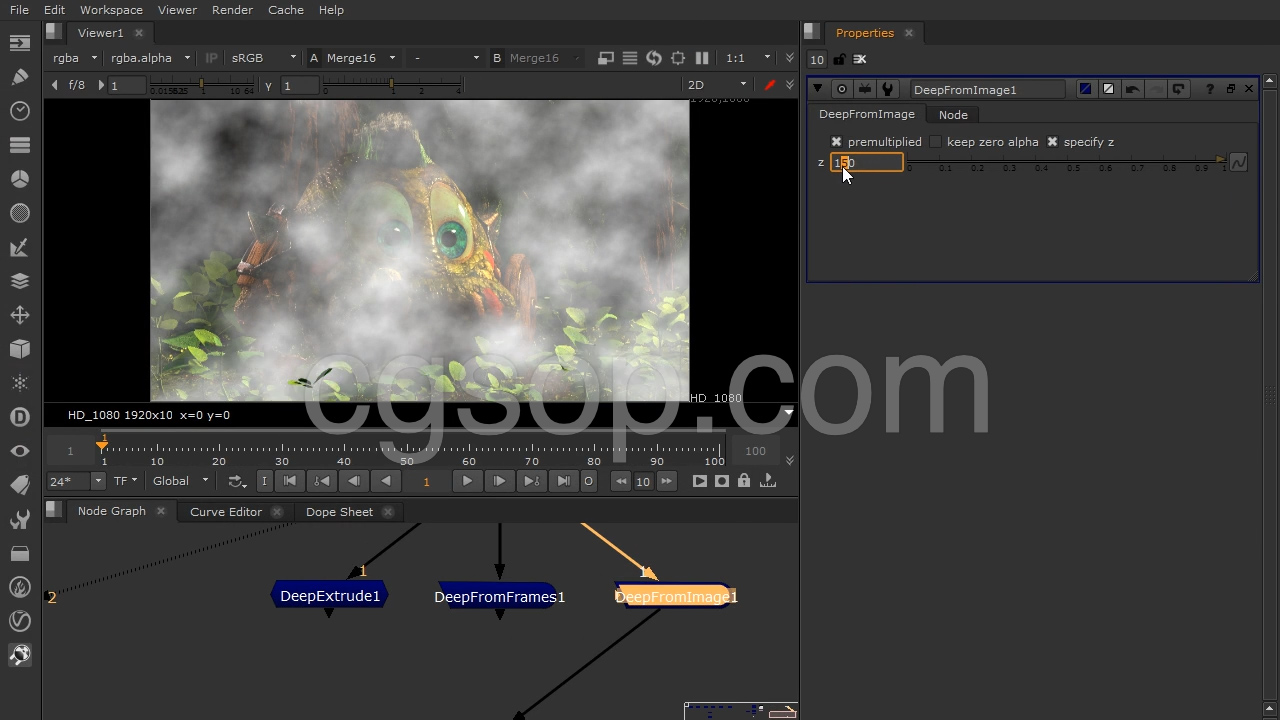Open the MetaData nodes tag icon
This screenshot has width=1280, height=720.
click(x=20, y=485)
